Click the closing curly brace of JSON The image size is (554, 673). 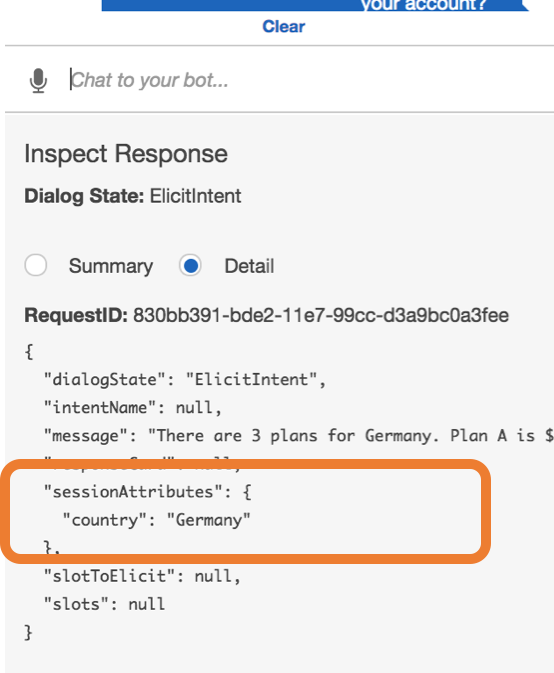click(x=29, y=632)
